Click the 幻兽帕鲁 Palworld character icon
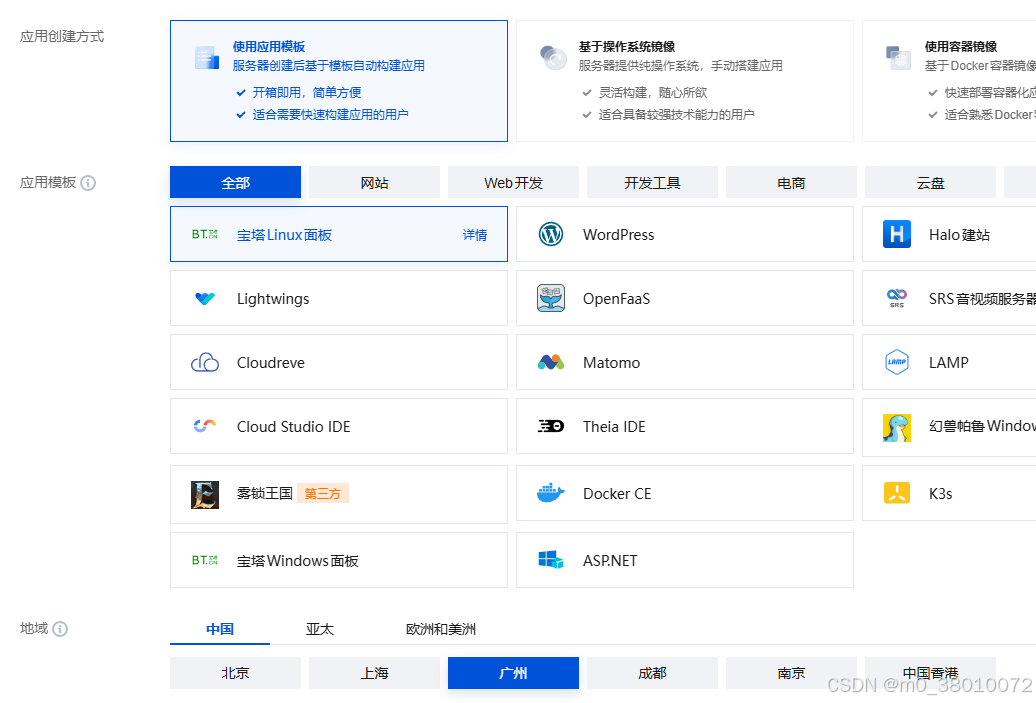 click(897, 428)
